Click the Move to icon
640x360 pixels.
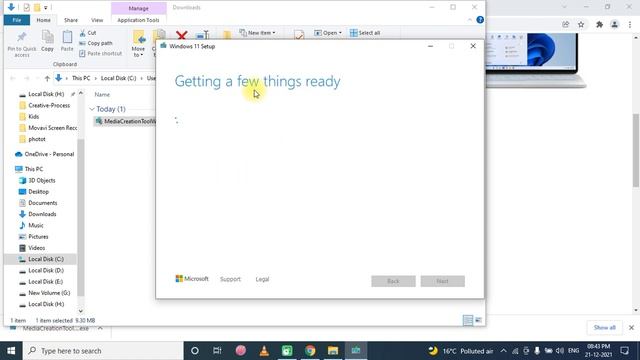point(139,38)
